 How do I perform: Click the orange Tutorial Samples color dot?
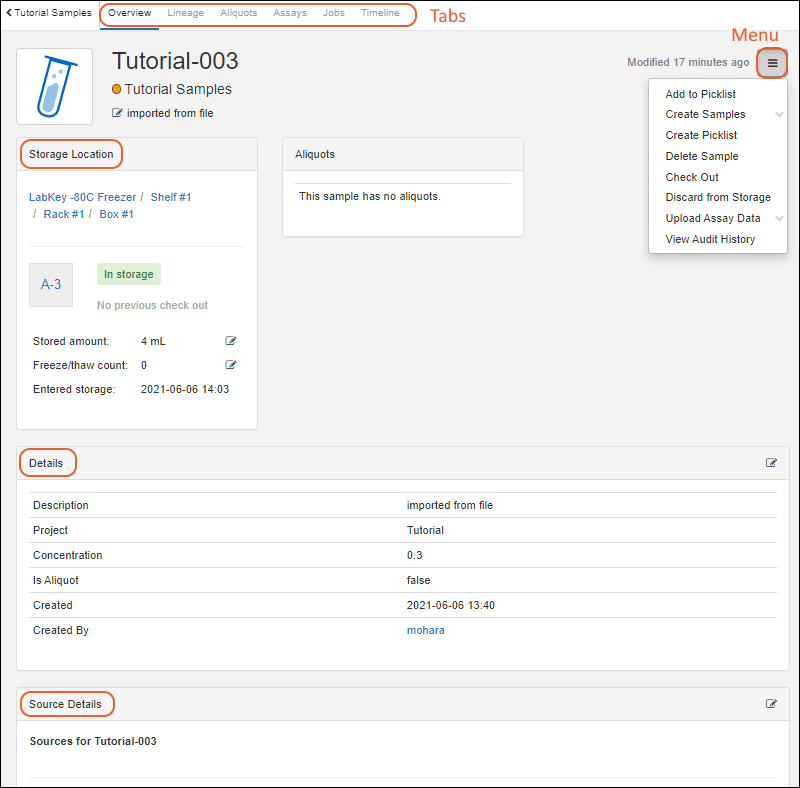(117, 90)
